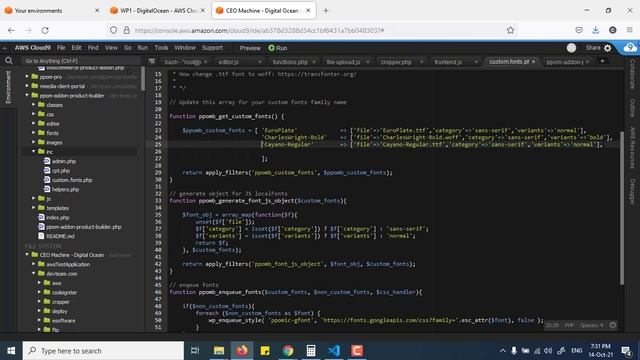Reload the browser page
Viewport: 640px width, 360px height.
[45, 30]
